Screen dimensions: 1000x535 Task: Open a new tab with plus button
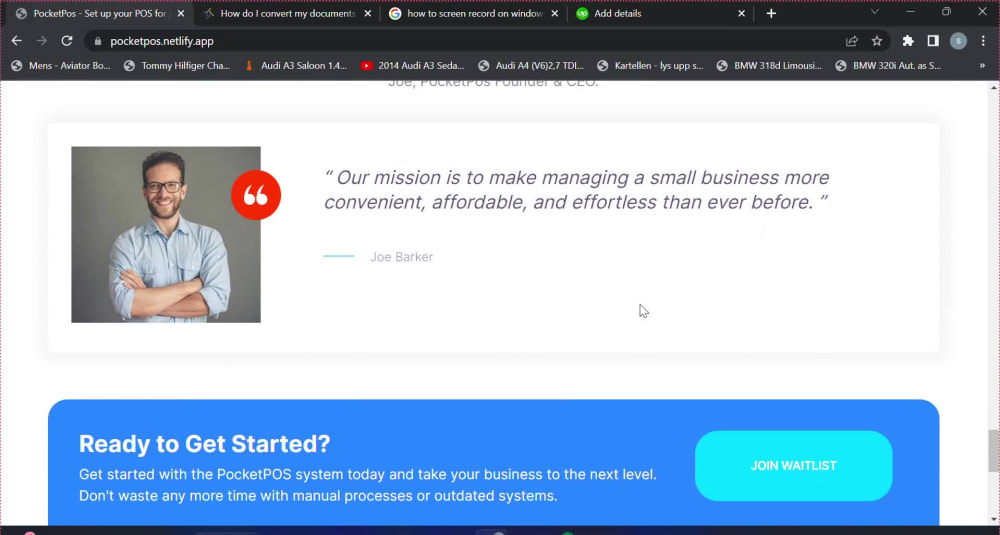pos(771,13)
